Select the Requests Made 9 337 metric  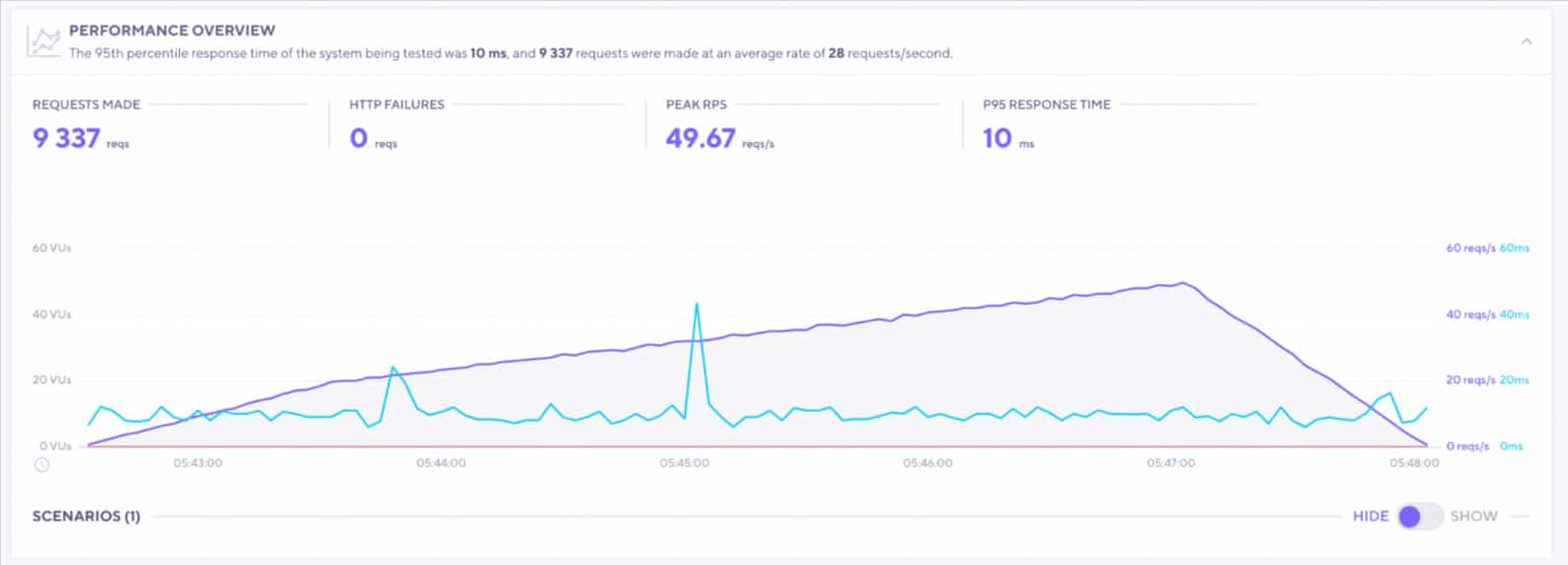pos(67,138)
